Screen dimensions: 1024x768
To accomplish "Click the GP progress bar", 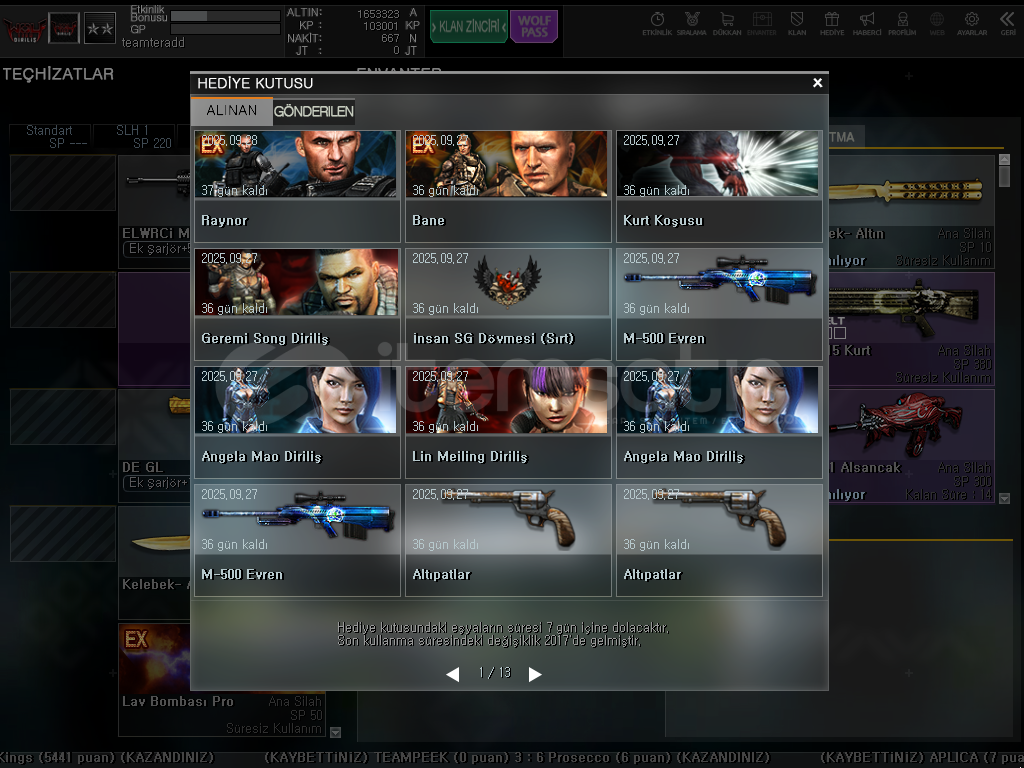I will (x=225, y=29).
